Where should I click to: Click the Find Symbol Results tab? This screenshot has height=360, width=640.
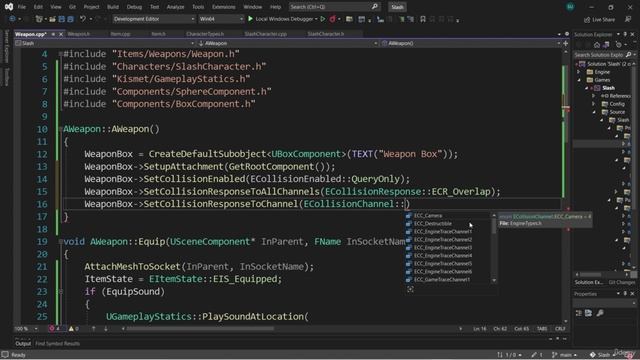coord(58,344)
